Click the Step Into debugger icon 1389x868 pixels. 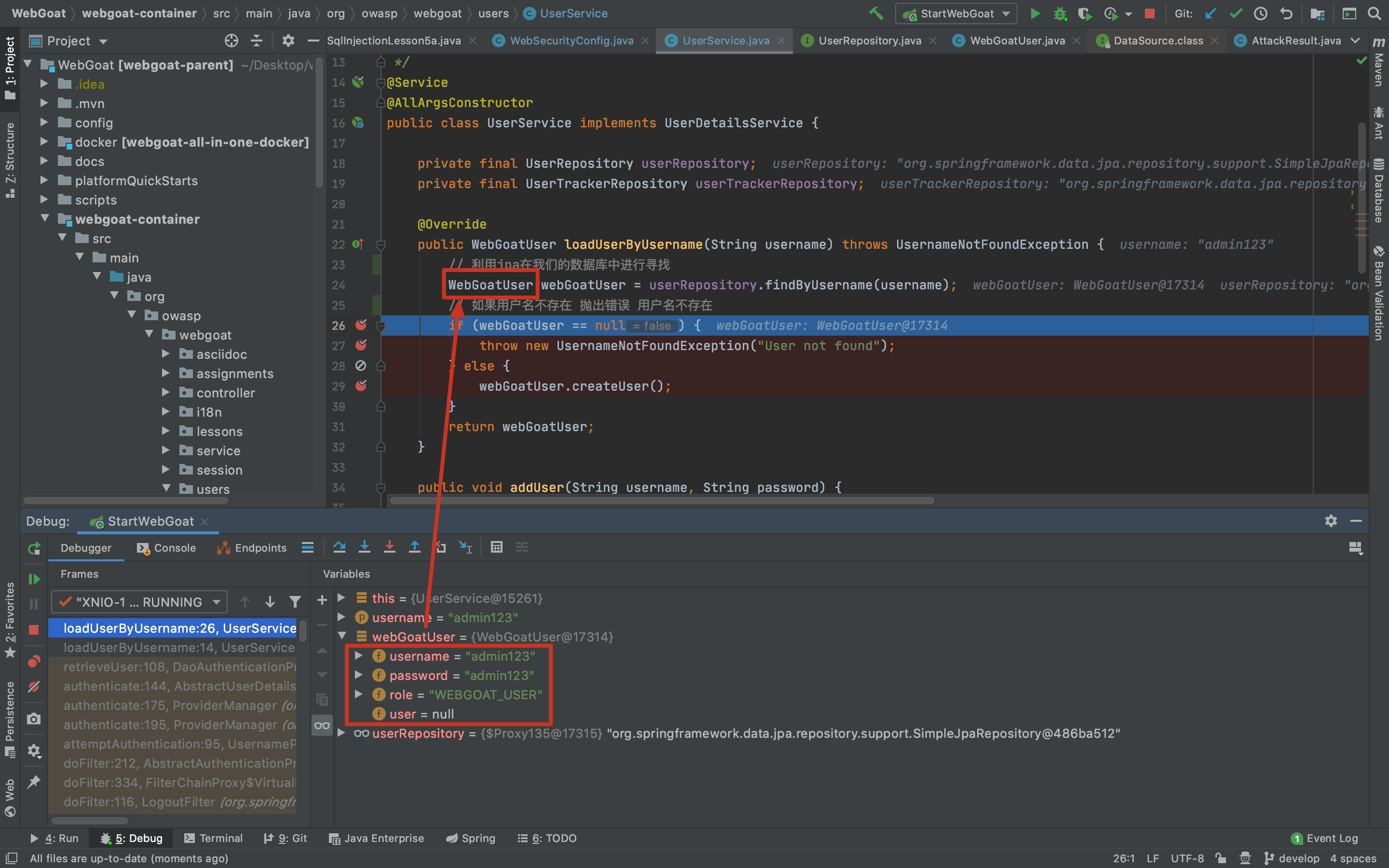pyautogui.click(x=365, y=547)
